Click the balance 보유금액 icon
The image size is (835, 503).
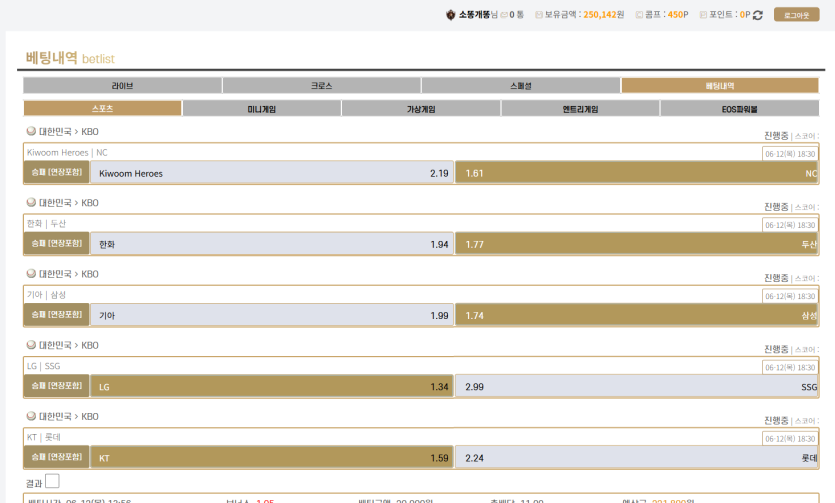538,15
